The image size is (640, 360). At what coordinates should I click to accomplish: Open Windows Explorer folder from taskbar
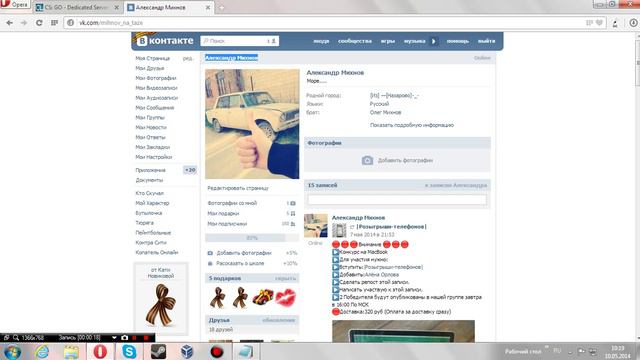(71, 352)
